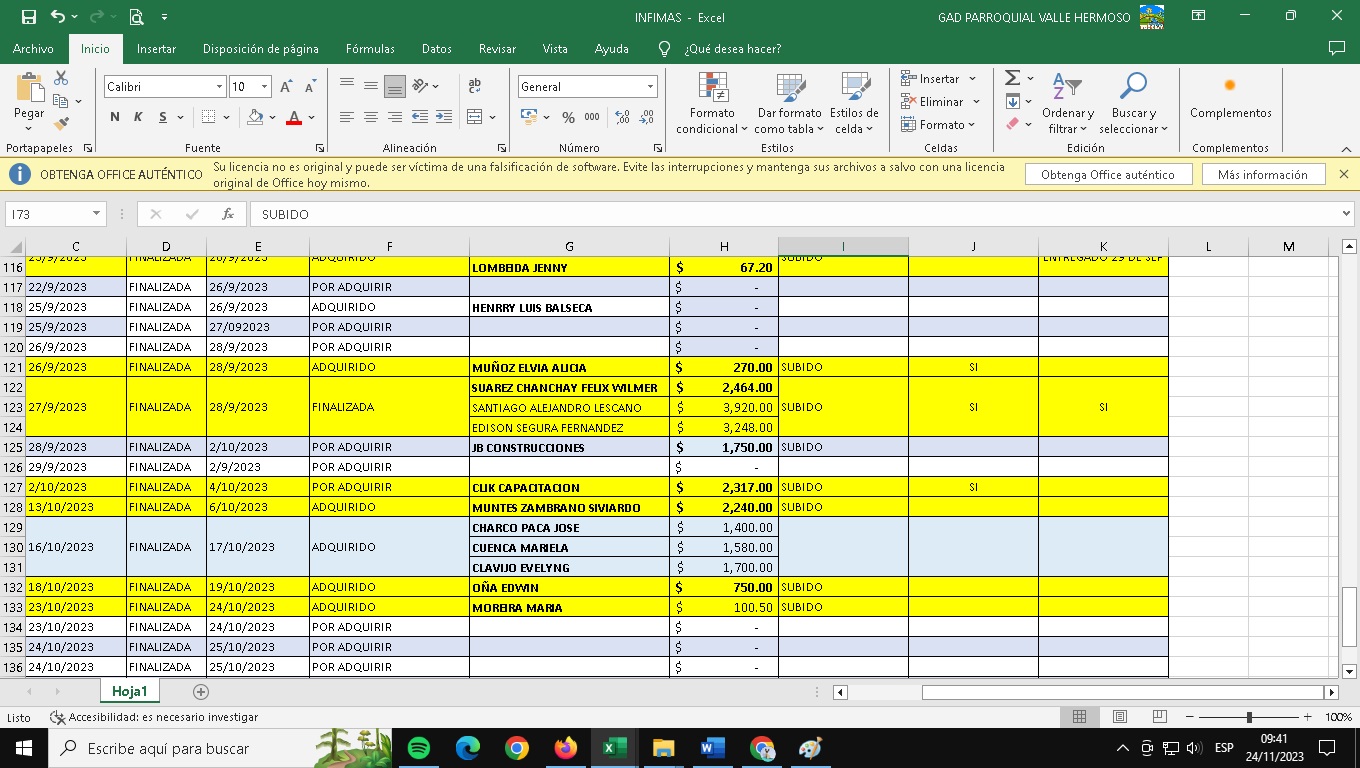Expand the Calibri font name dropdown
The image size is (1360, 768).
pyautogui.click(x=219, y=87)
